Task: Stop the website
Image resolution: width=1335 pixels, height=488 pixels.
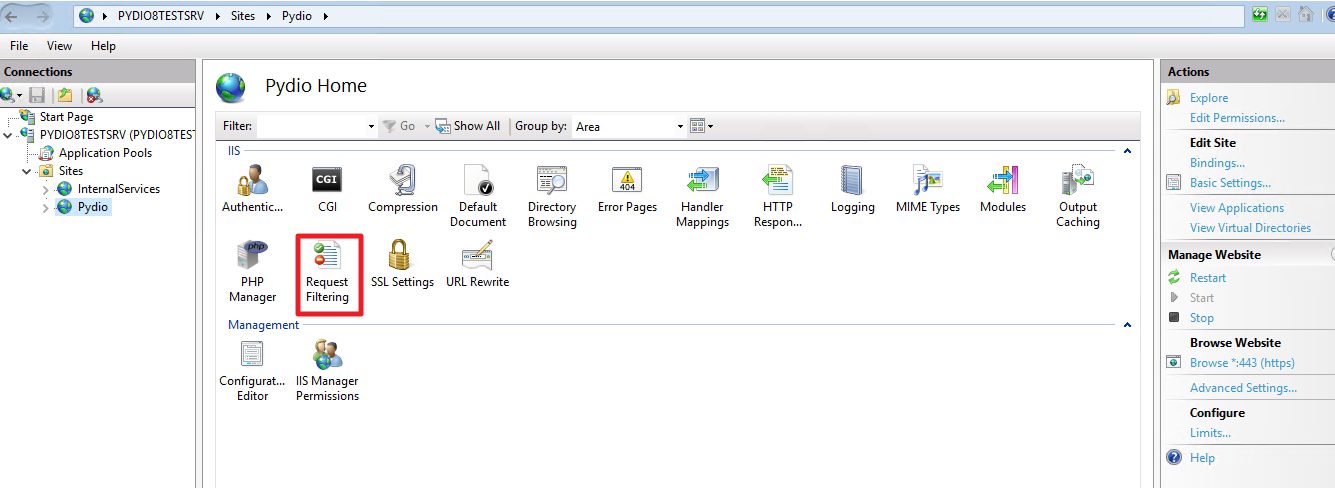Action: tap(1201, 318)
